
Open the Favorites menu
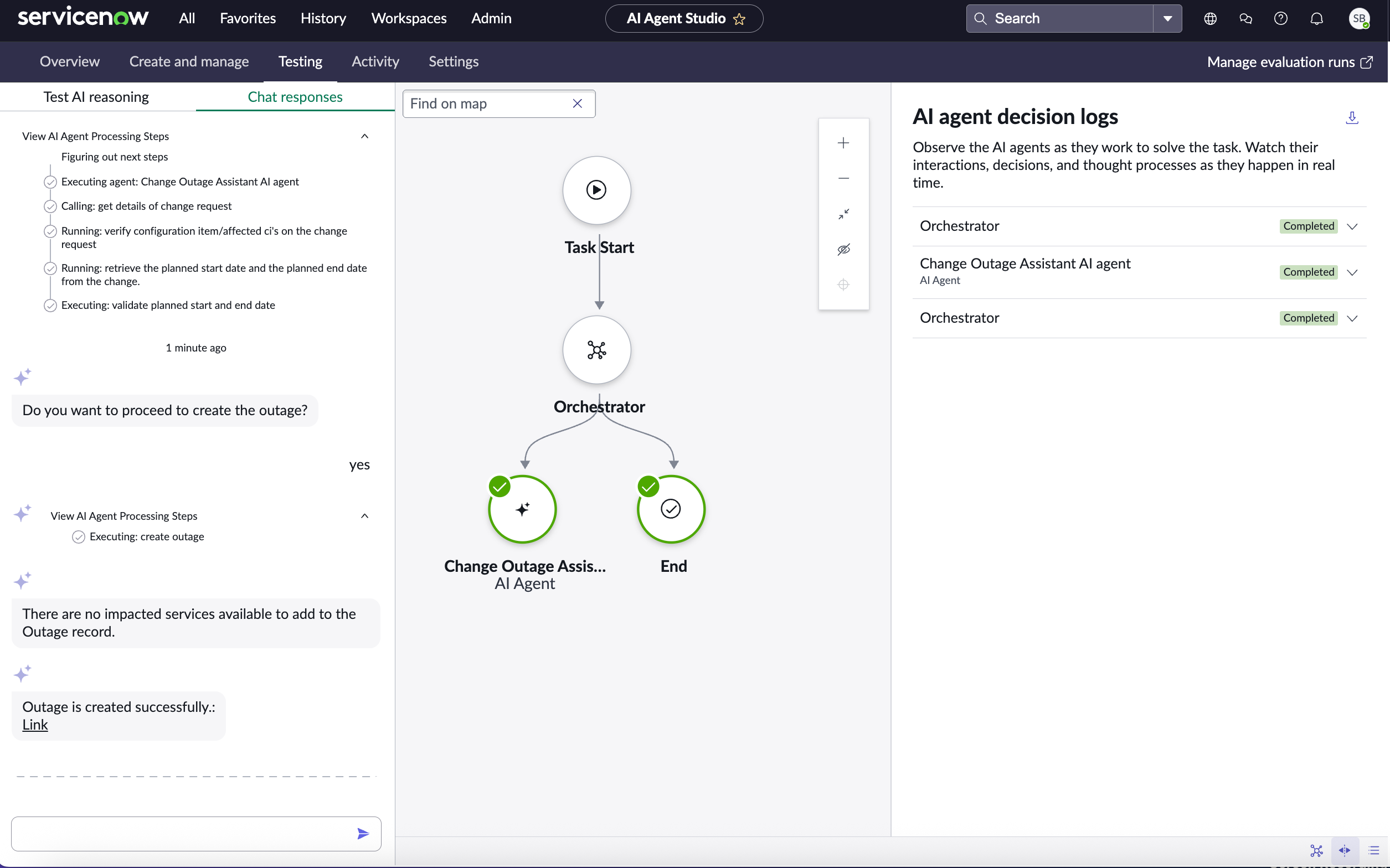click(x=248, y=18)
